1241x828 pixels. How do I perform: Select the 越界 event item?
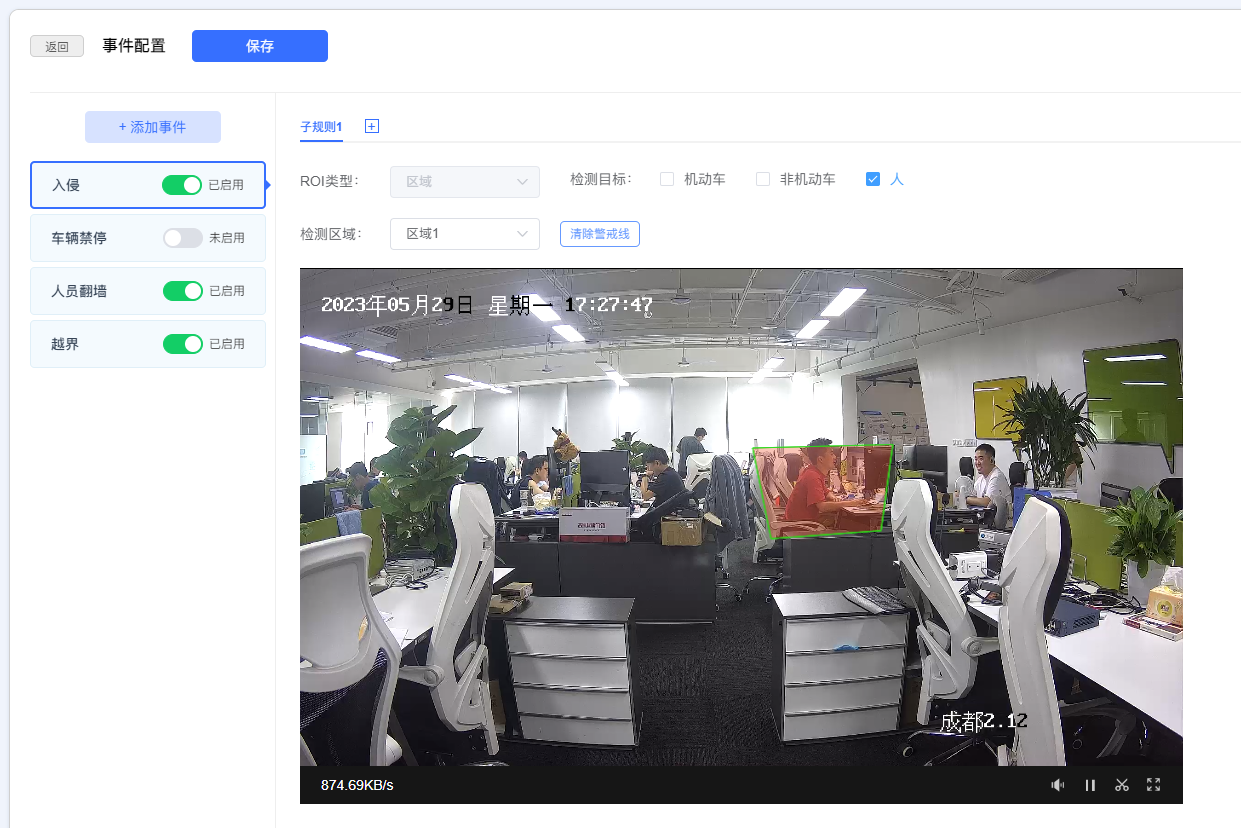(x=90, y=344)
